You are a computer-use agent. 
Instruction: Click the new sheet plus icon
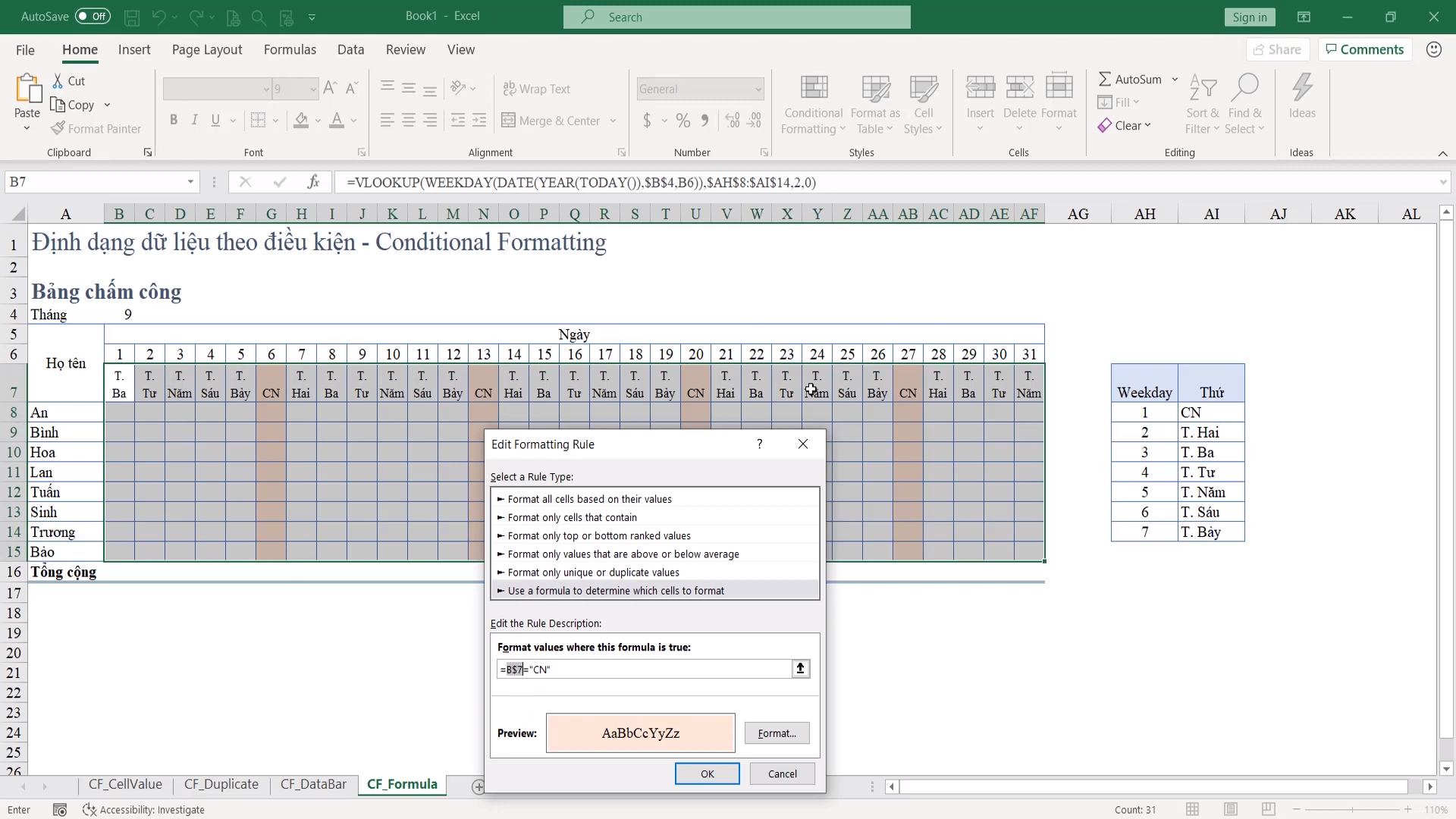[478, 786]
